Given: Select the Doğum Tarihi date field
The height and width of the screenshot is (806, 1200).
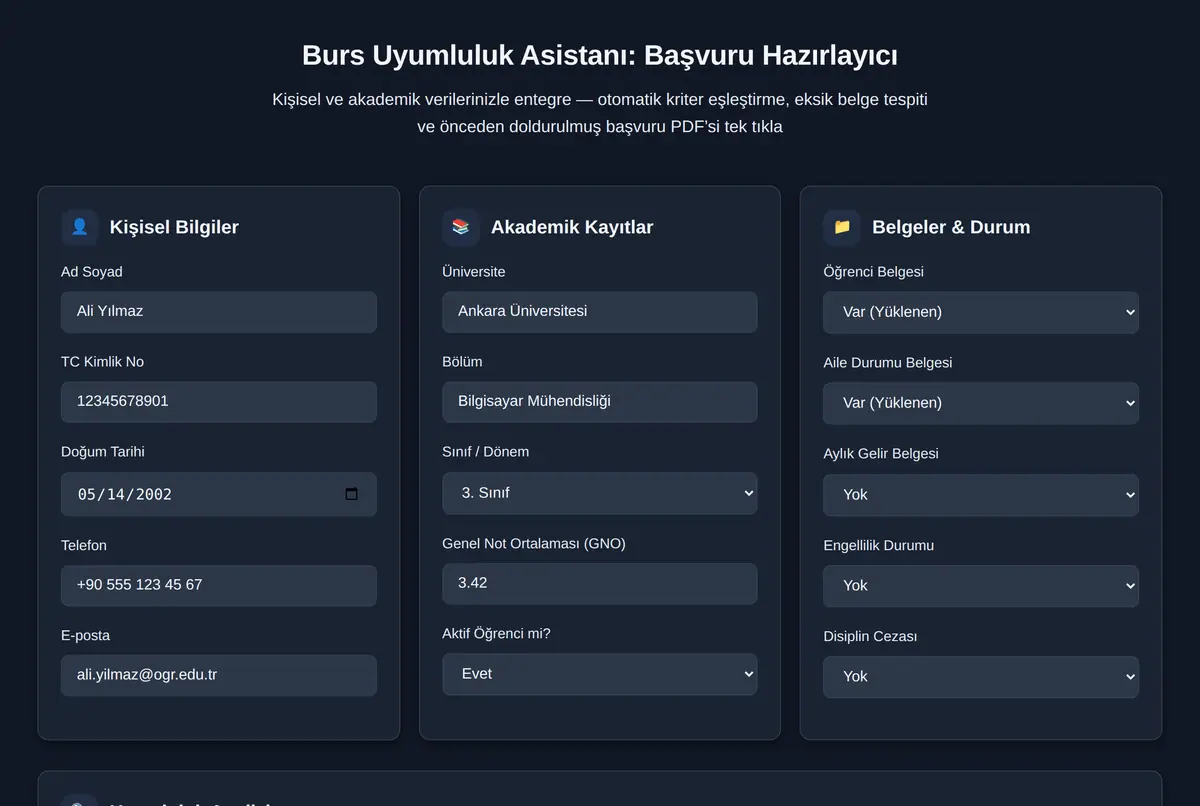Looking at the screenshot, I should [x=219, y=494].
